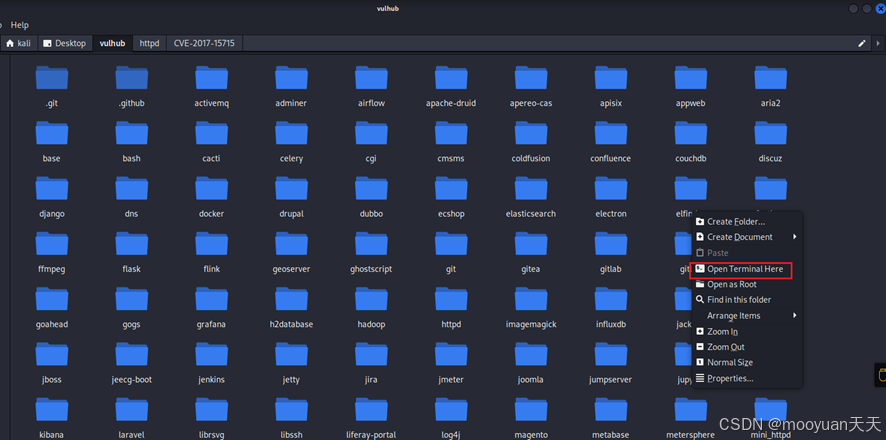The image size is (886, 440).
Task: Click the httpd path bar button
Action: [150, 43]
